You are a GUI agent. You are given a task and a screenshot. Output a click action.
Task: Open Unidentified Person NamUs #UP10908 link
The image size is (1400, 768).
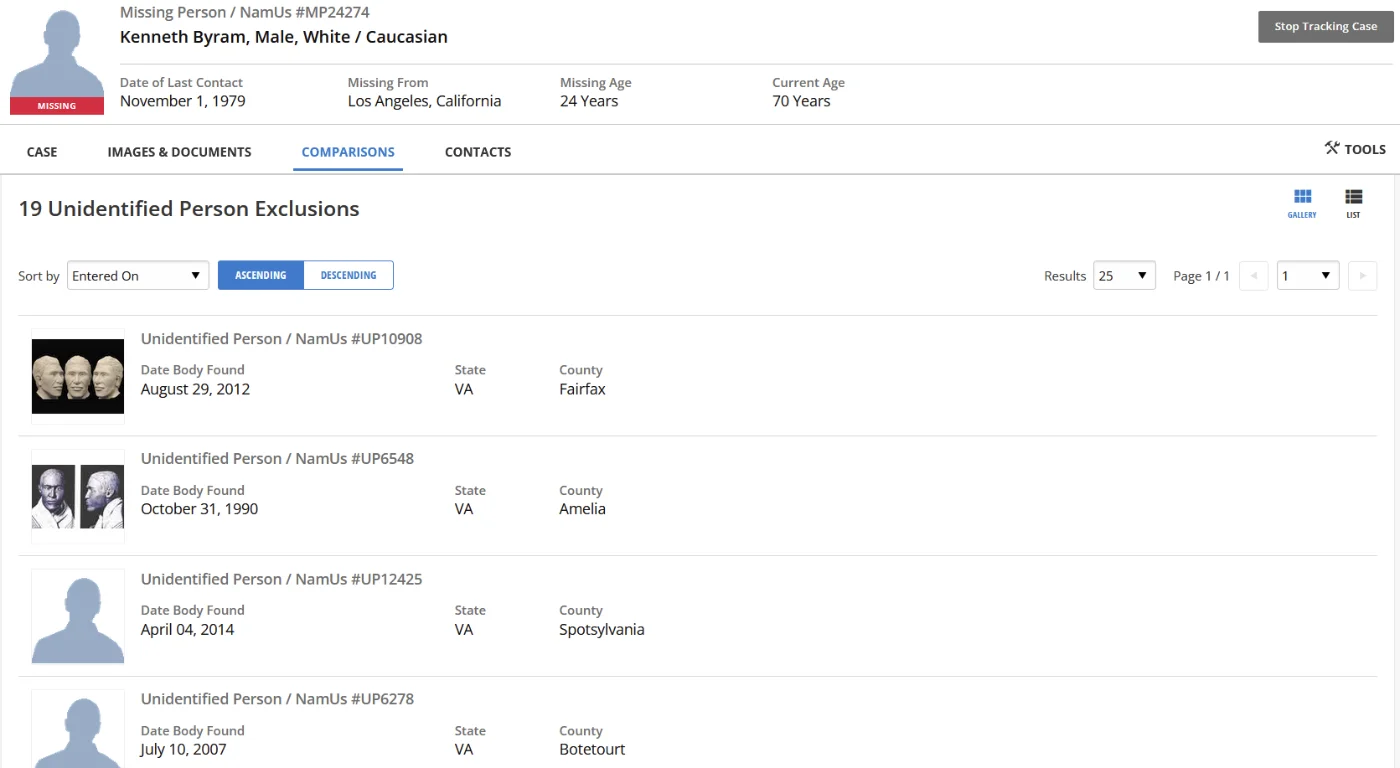click(x=281, y=339)
